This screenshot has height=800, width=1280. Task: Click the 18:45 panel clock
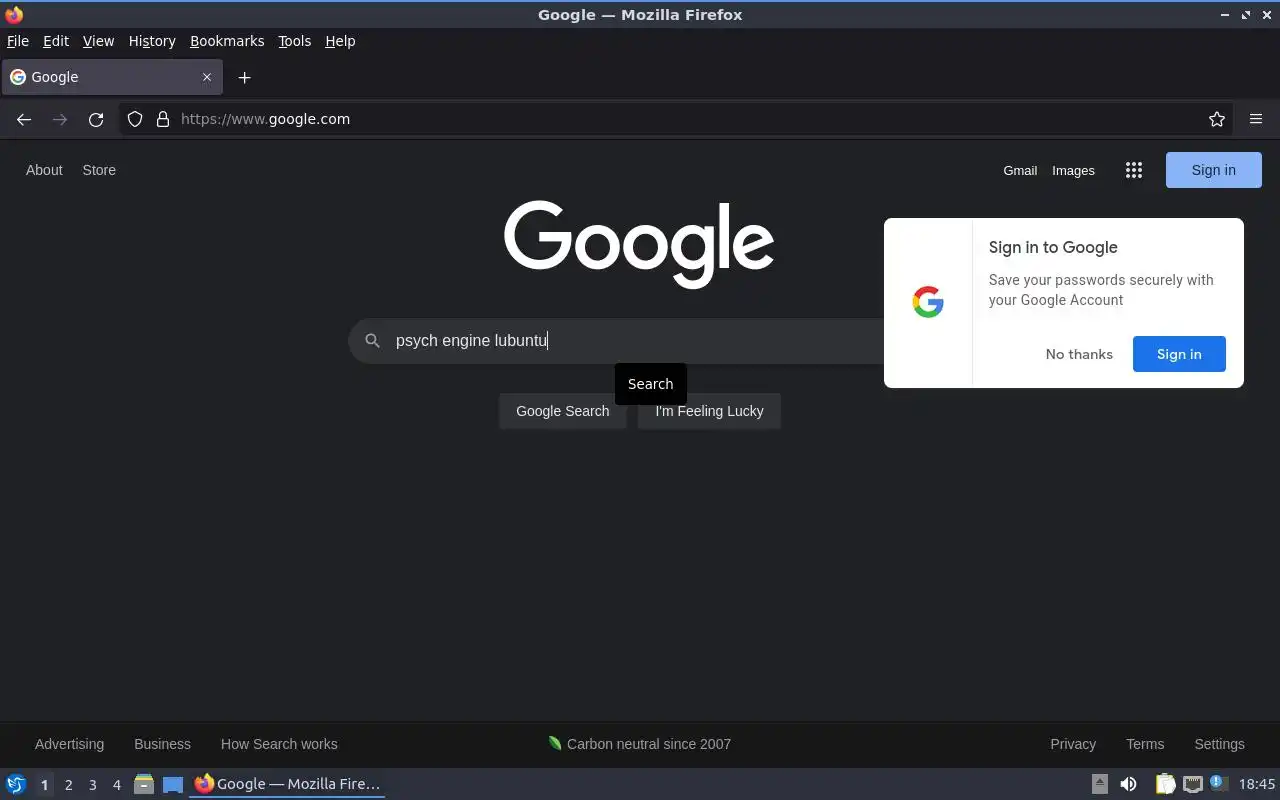click(x=1257, y=784)
